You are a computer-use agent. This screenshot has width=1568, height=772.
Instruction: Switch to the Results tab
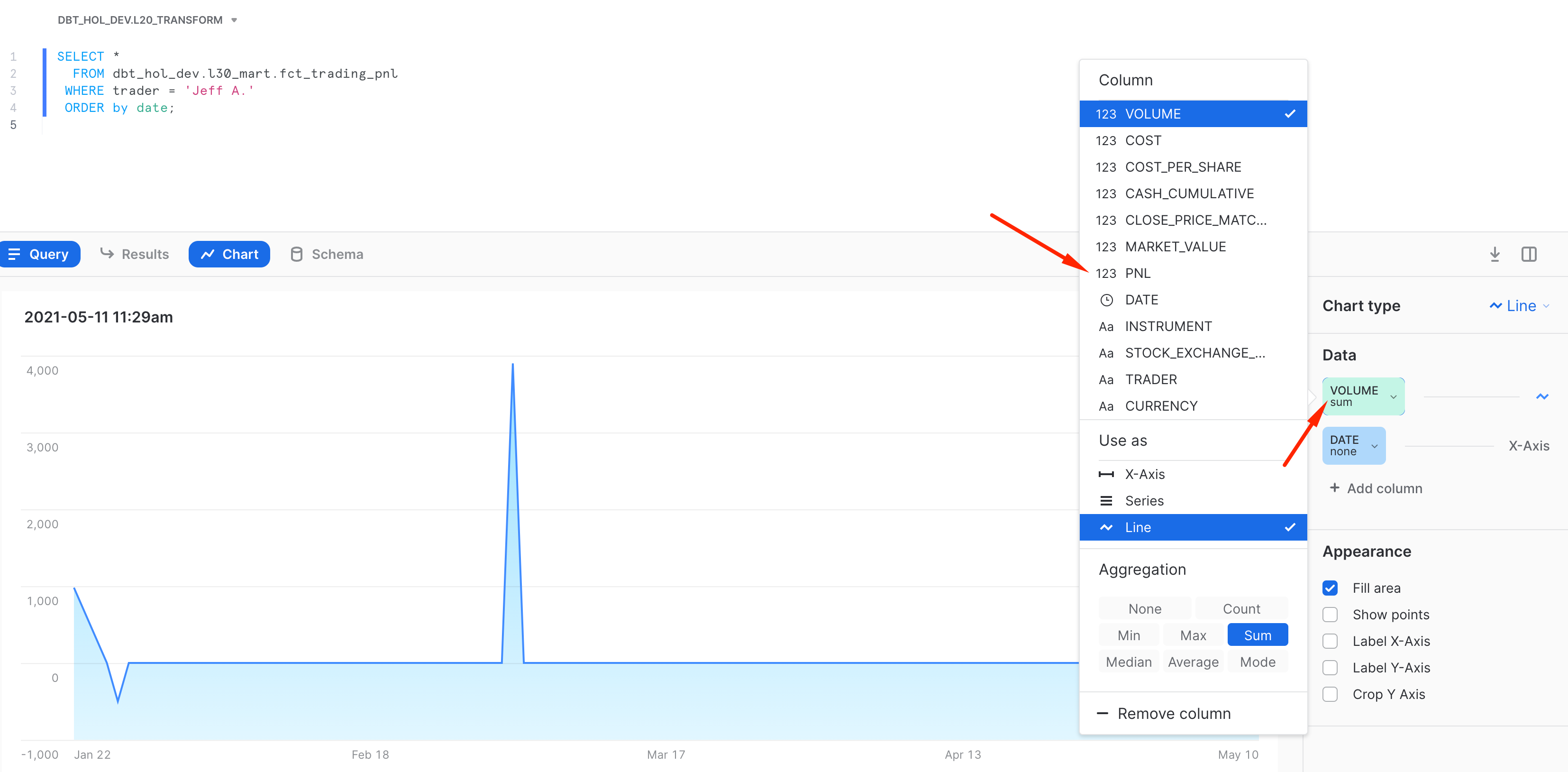135,255
